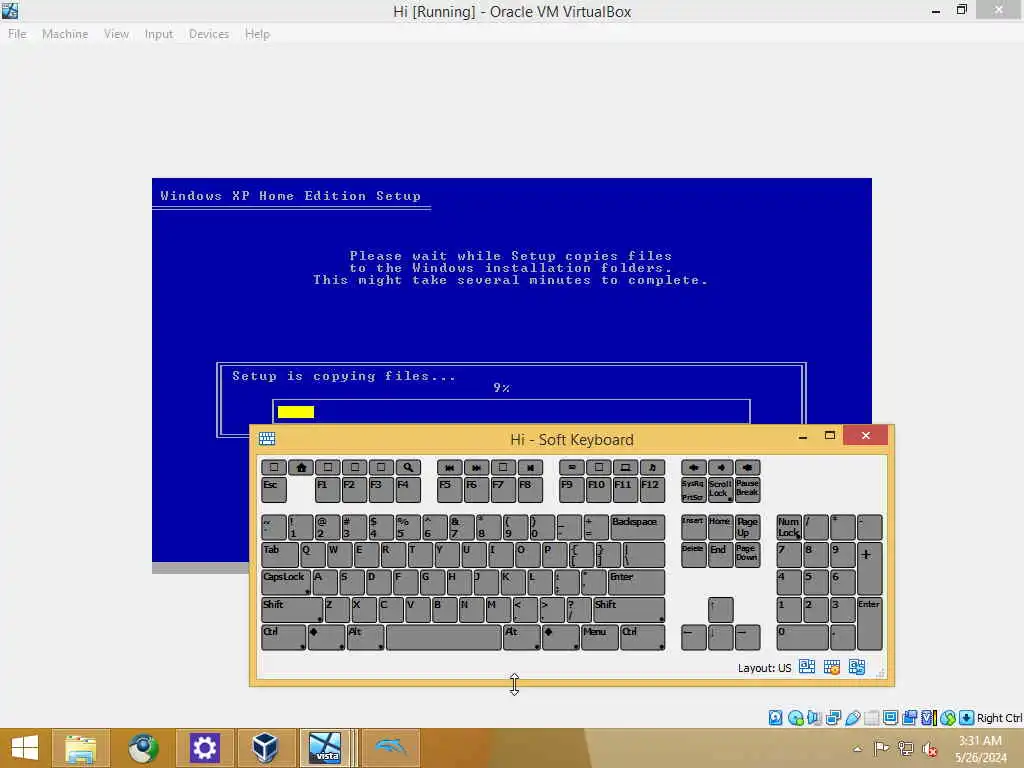Open the Help menu
The width and height of the screenshot is (1024, 768).
[x=257, y=34]
